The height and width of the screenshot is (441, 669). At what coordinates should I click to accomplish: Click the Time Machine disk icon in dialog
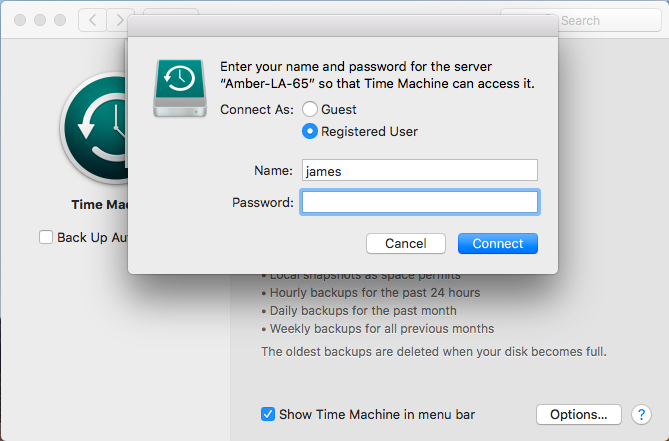pos(180,88)
